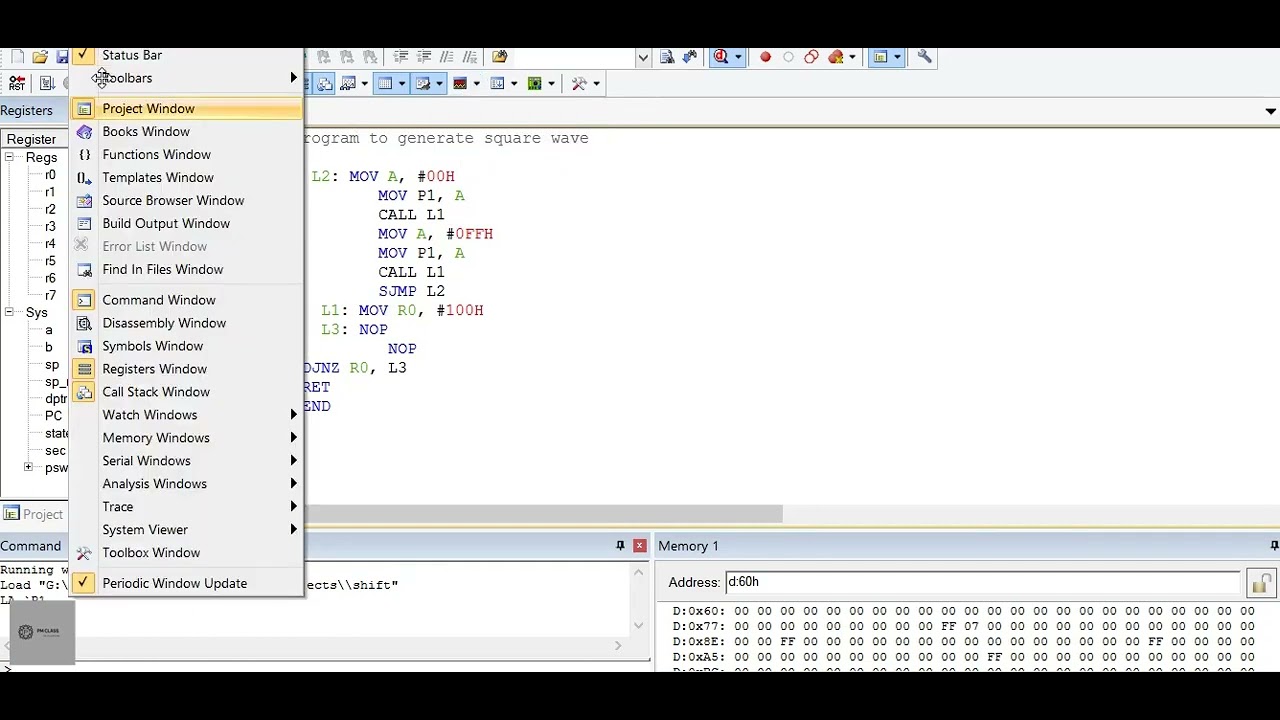Click the Find in Files toolbar icon

point(499,57)
